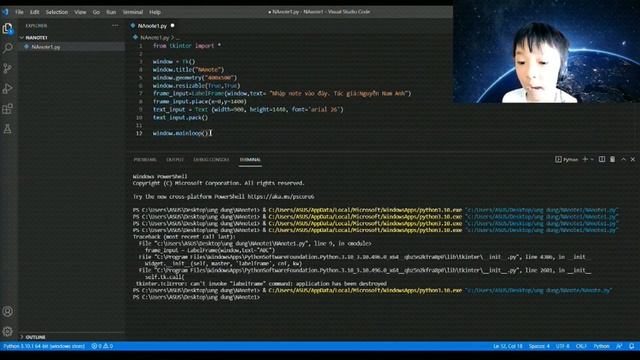Click the unsaved dot on NAnote1.py tab
Viewport: 640px width, 360px height.
point(172,25)
